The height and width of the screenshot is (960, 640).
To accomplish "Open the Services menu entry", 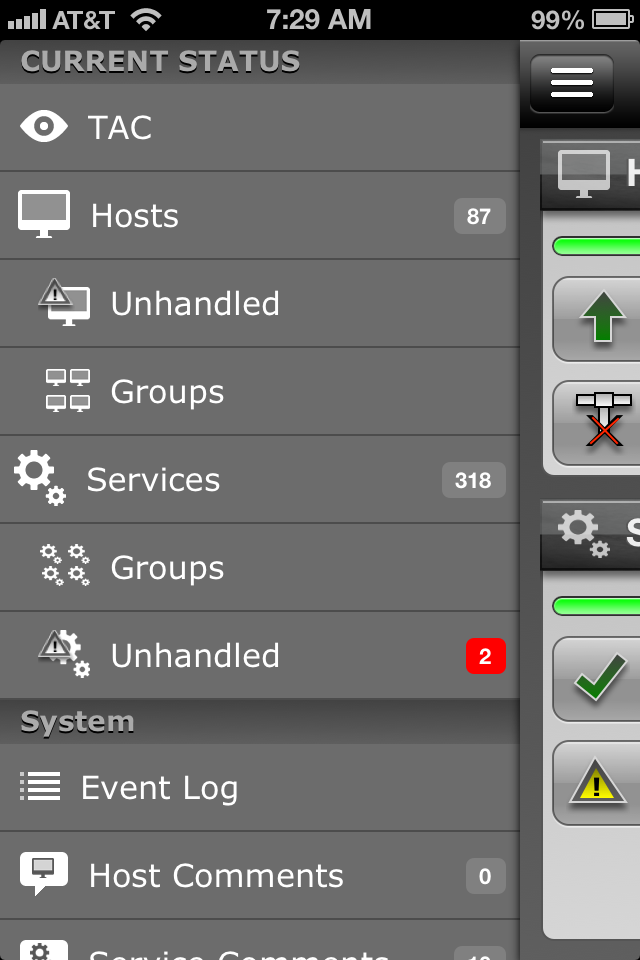I will click(x=260, y=479).
